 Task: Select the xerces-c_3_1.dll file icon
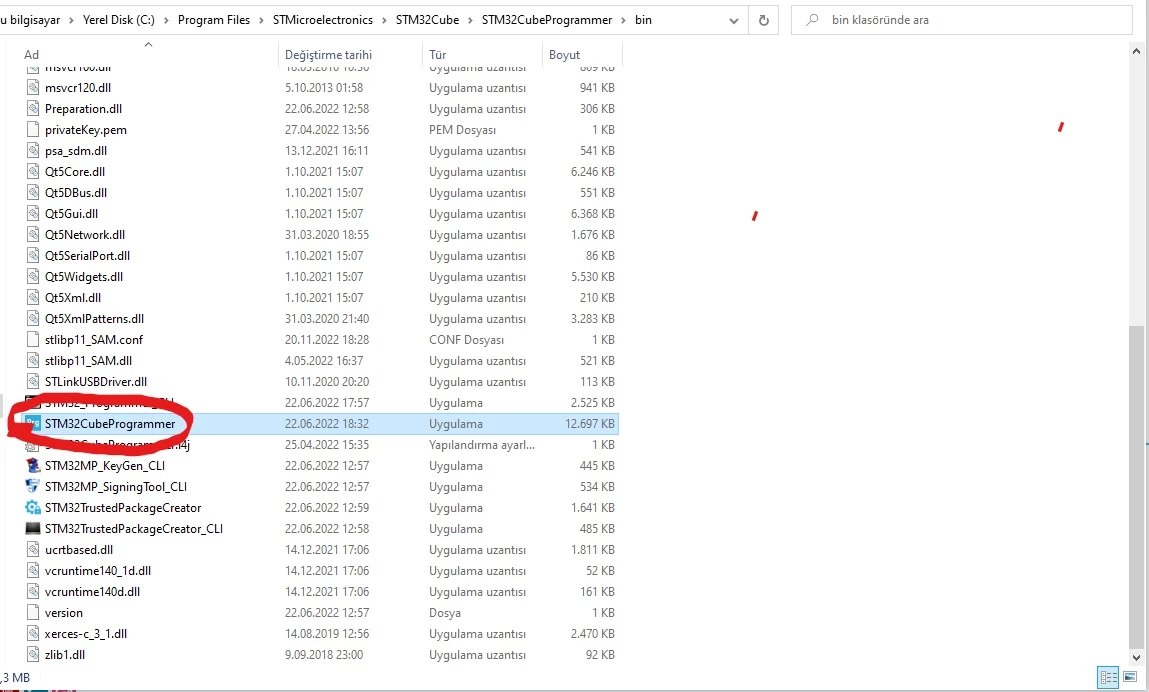32,633
